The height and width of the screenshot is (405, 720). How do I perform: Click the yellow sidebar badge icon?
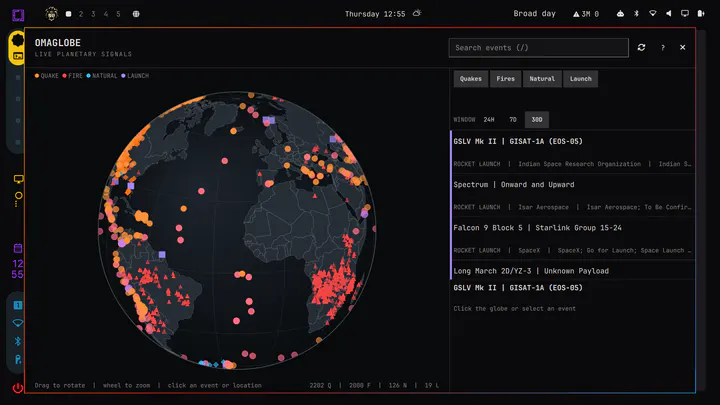(x=17, y=40)
